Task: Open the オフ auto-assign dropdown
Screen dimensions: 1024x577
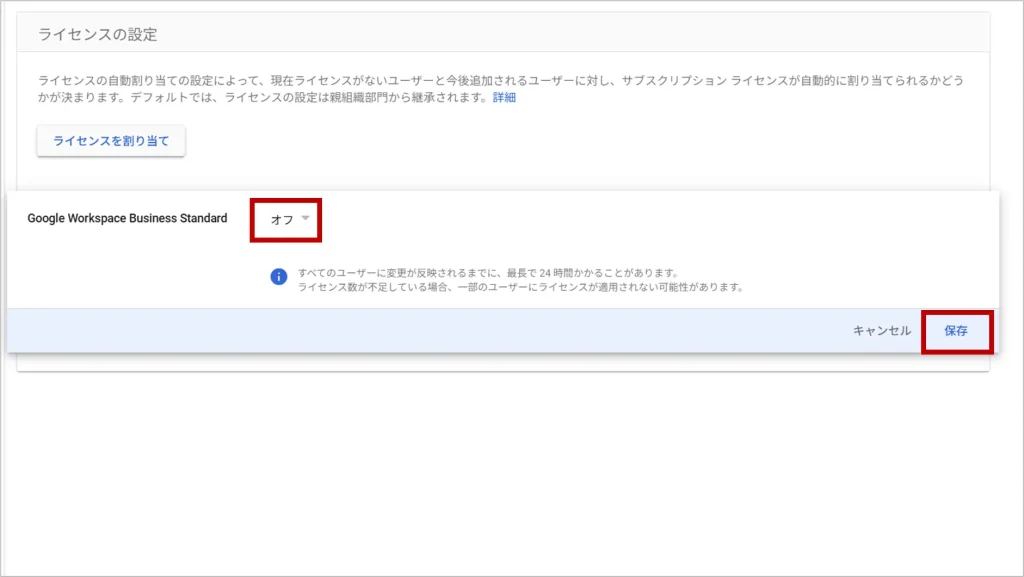Action: click(285, 219)
